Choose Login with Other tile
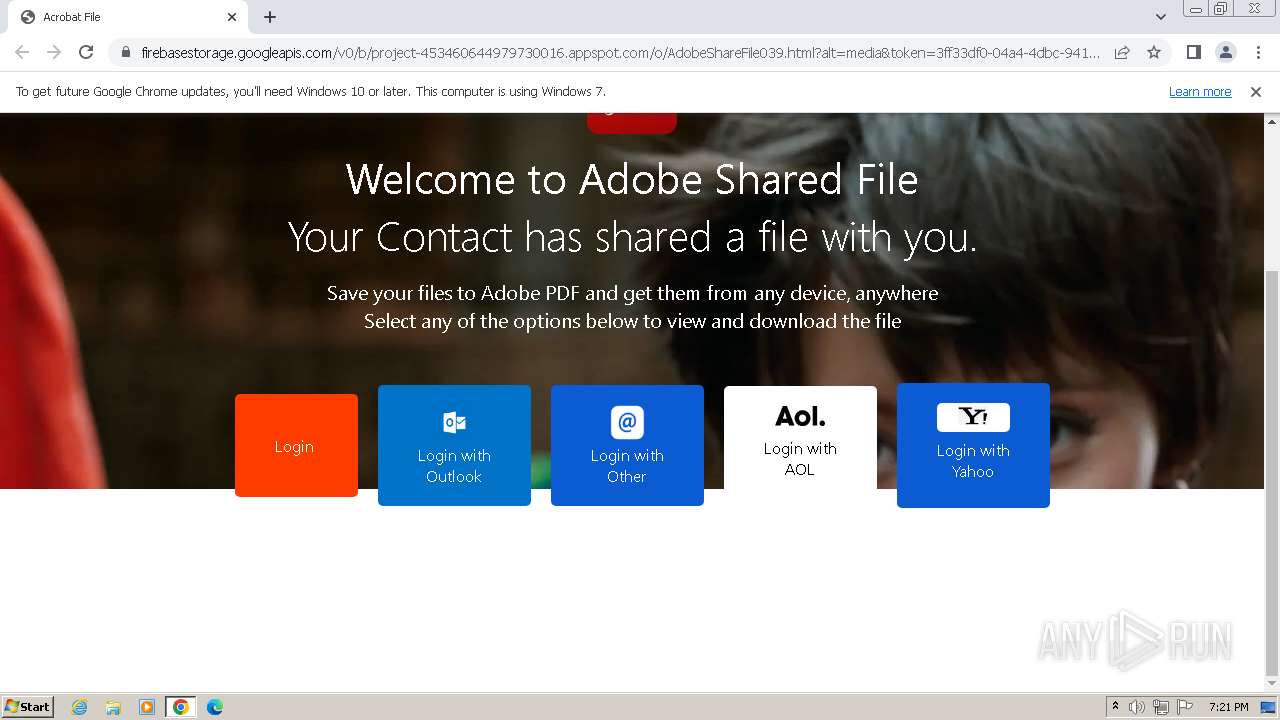This screenshot has width=1280, height=720. (627, 446)
